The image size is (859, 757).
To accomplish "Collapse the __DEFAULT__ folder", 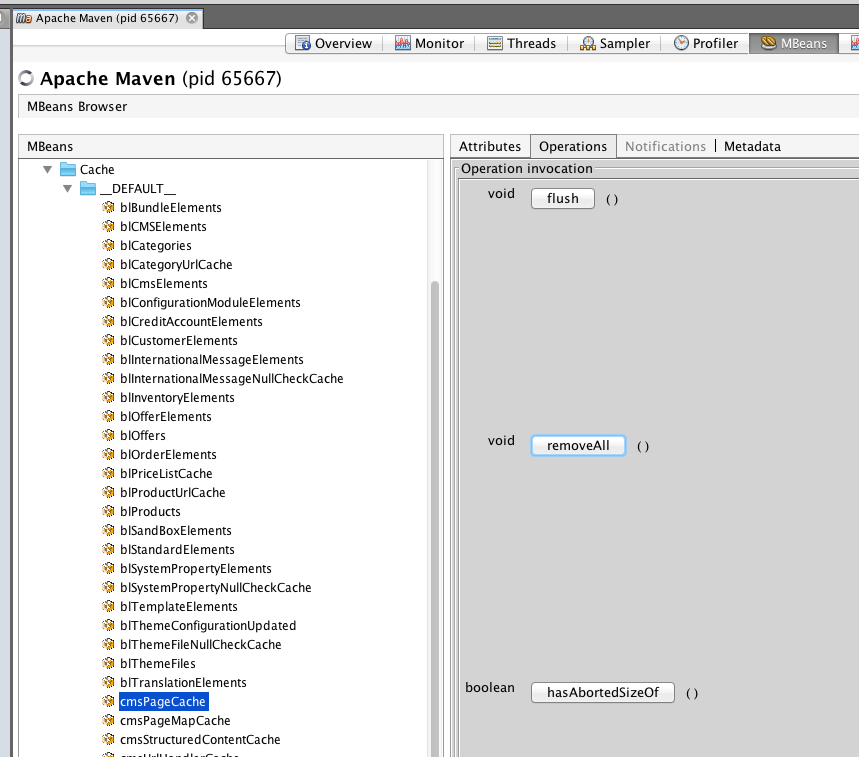I will 67,188.
